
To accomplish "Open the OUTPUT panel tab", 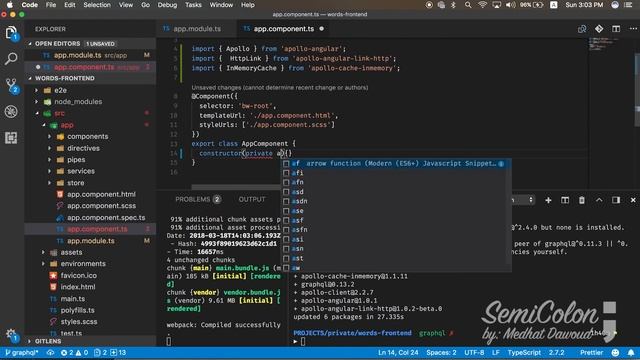I will click(252, 200).
